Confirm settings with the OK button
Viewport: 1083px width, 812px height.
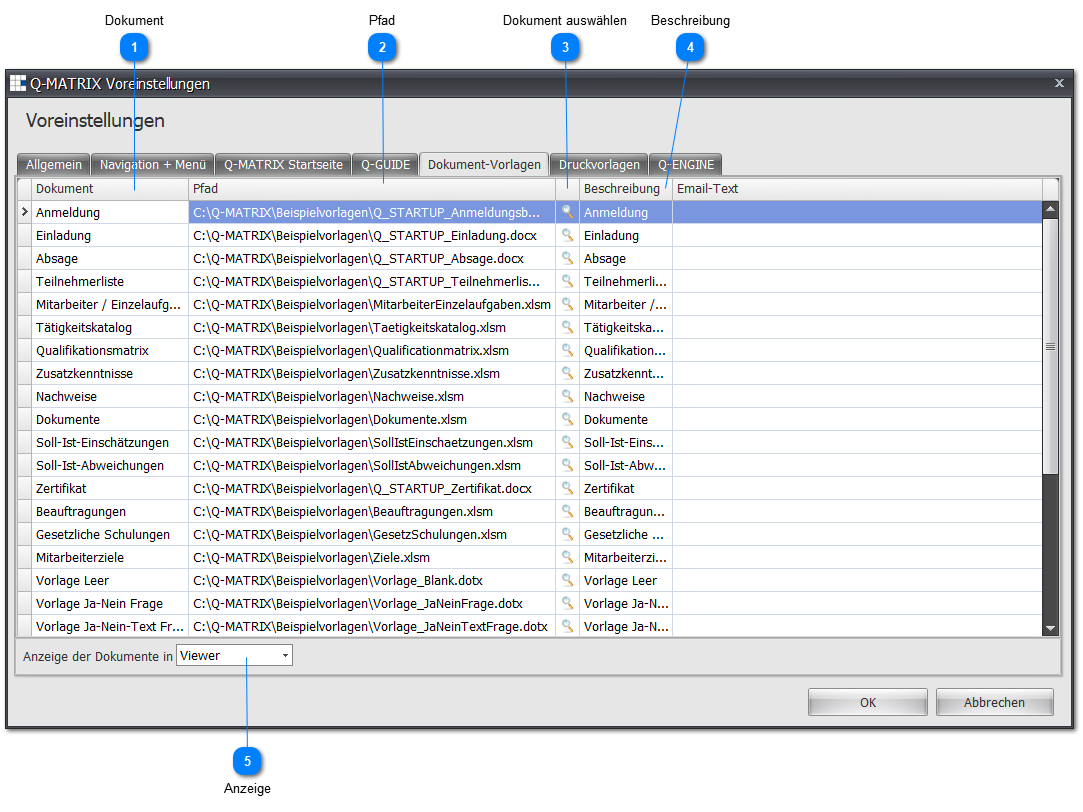(868, 702)
